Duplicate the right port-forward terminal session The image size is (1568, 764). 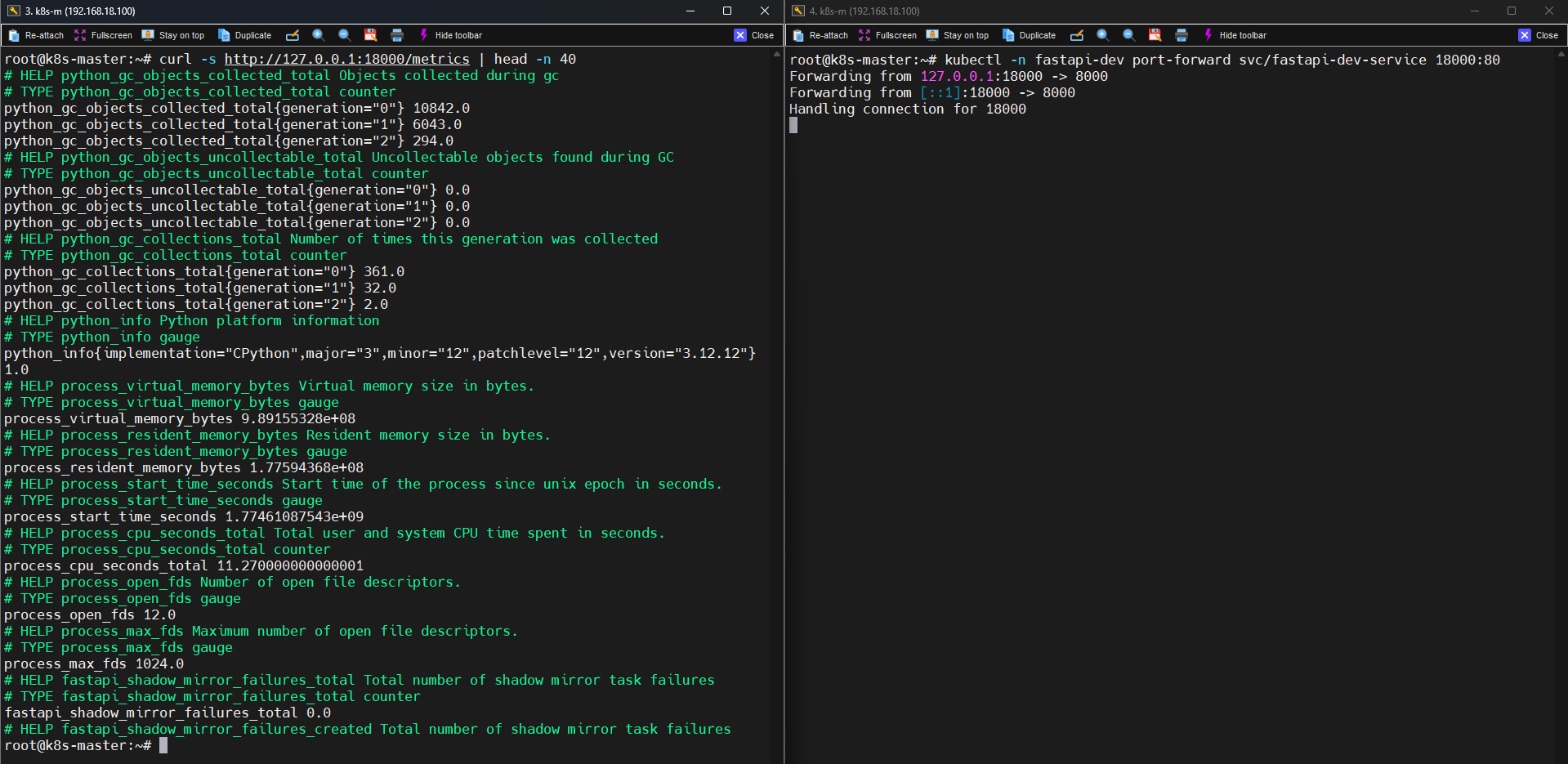tap(1029, 35)
